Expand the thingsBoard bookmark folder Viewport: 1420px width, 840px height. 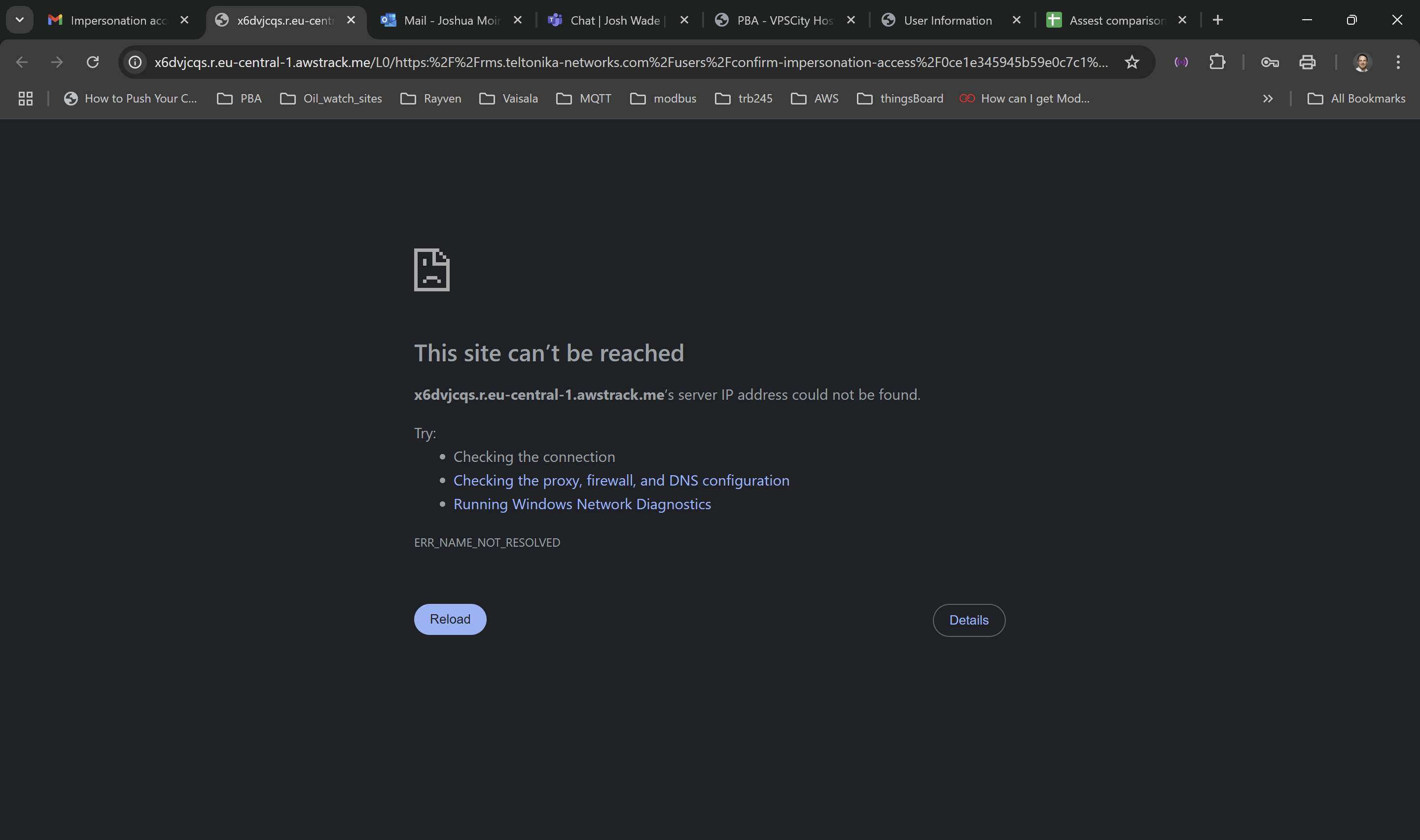coord(900,99)
